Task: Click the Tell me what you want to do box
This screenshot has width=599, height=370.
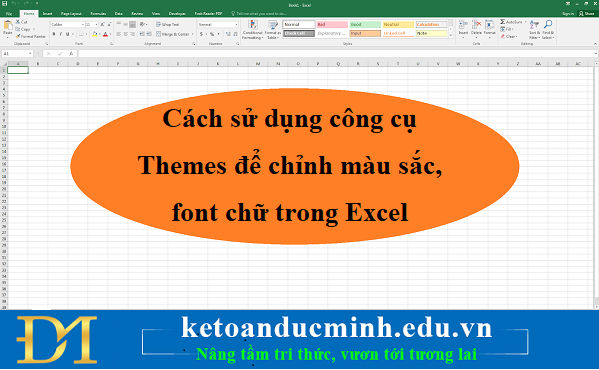Action: click(x=259, y=13)
